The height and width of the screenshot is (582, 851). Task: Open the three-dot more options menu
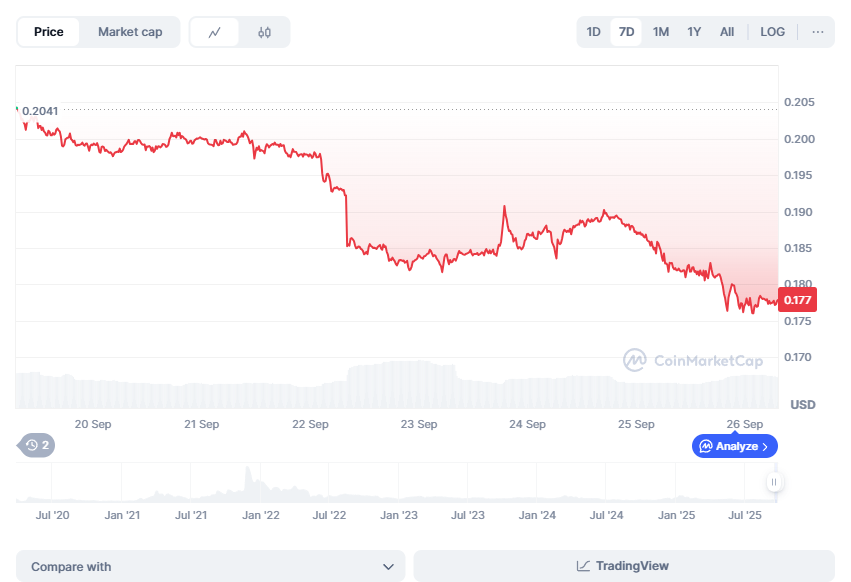818,32
